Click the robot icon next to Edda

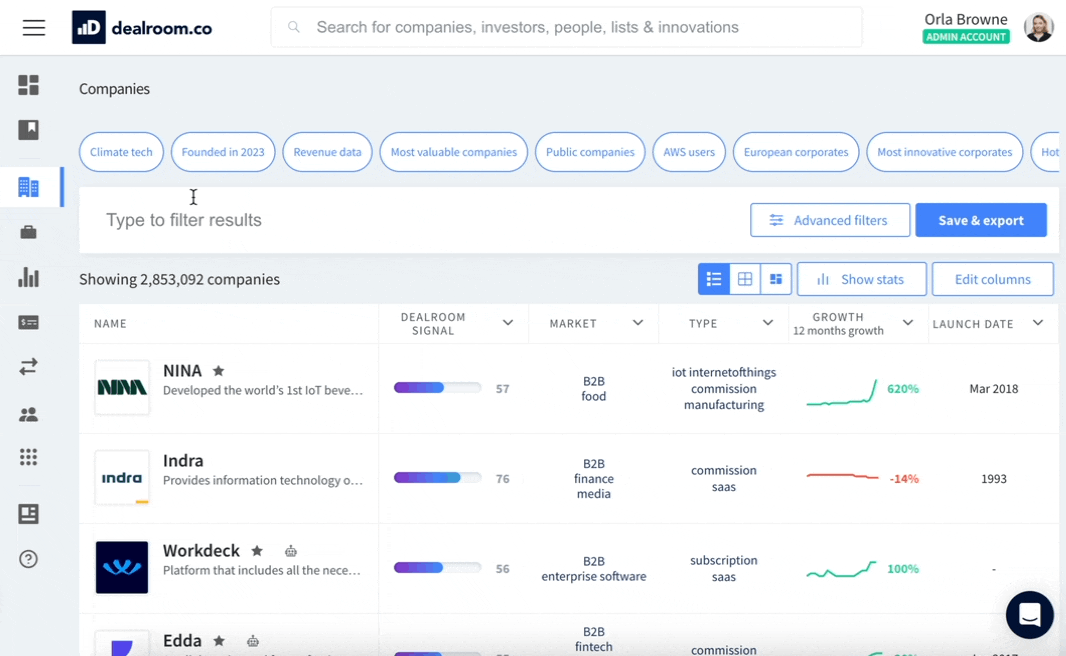pos(253,641)
